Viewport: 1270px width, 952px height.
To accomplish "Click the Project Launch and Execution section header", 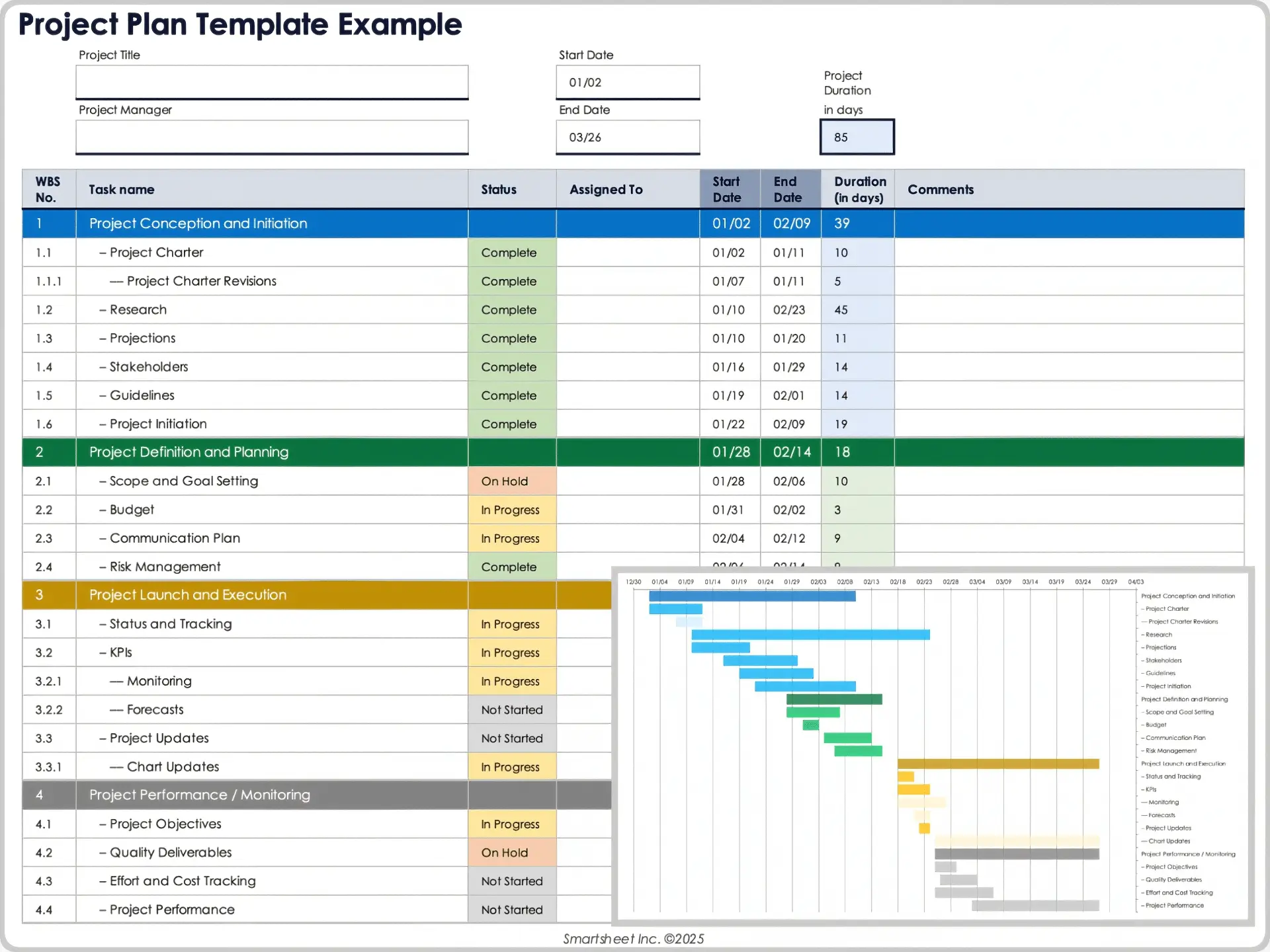I will pos(188,595).
